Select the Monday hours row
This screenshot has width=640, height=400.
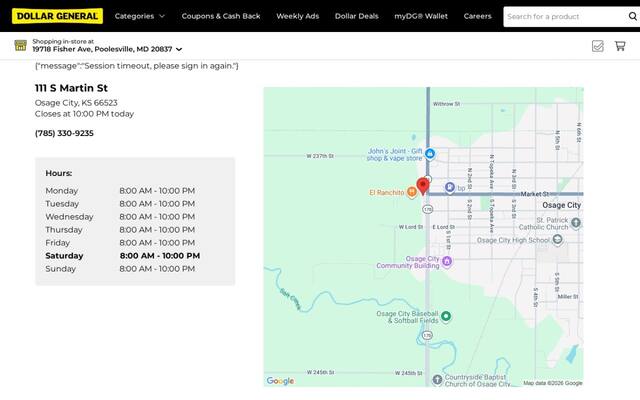point(120,191)
